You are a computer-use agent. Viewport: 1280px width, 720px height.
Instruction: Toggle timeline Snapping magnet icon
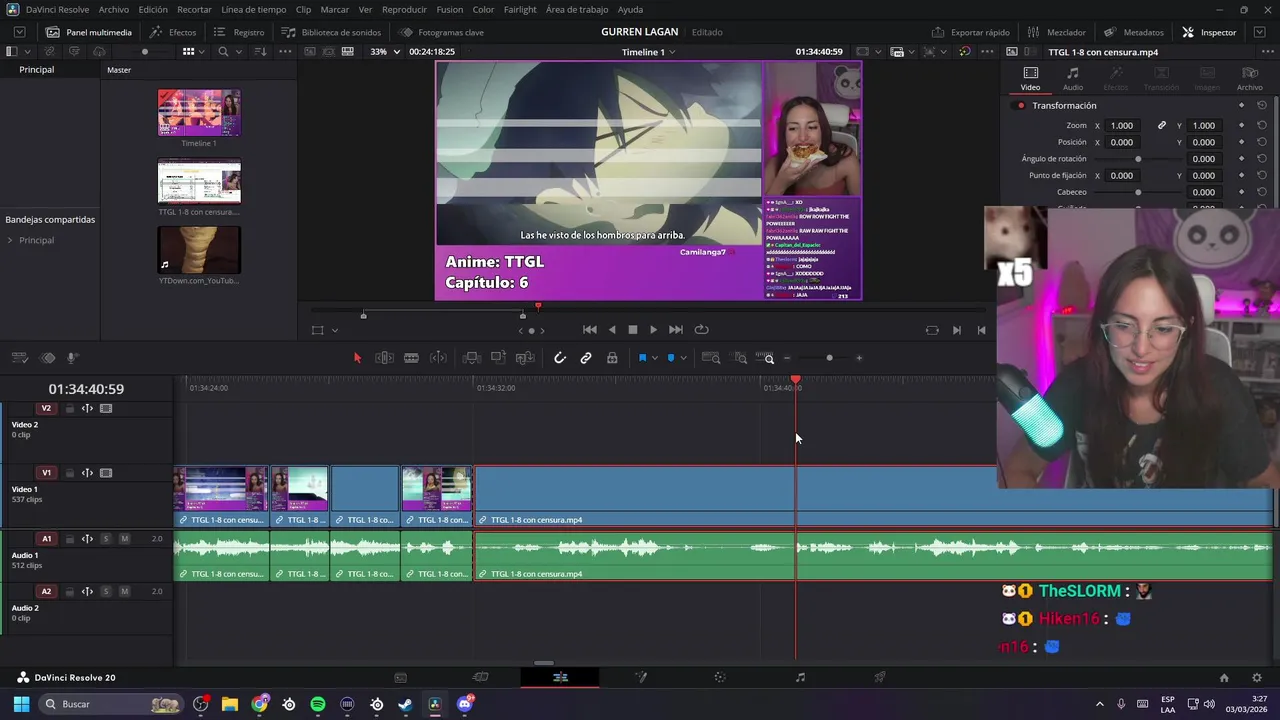point(560,358)
